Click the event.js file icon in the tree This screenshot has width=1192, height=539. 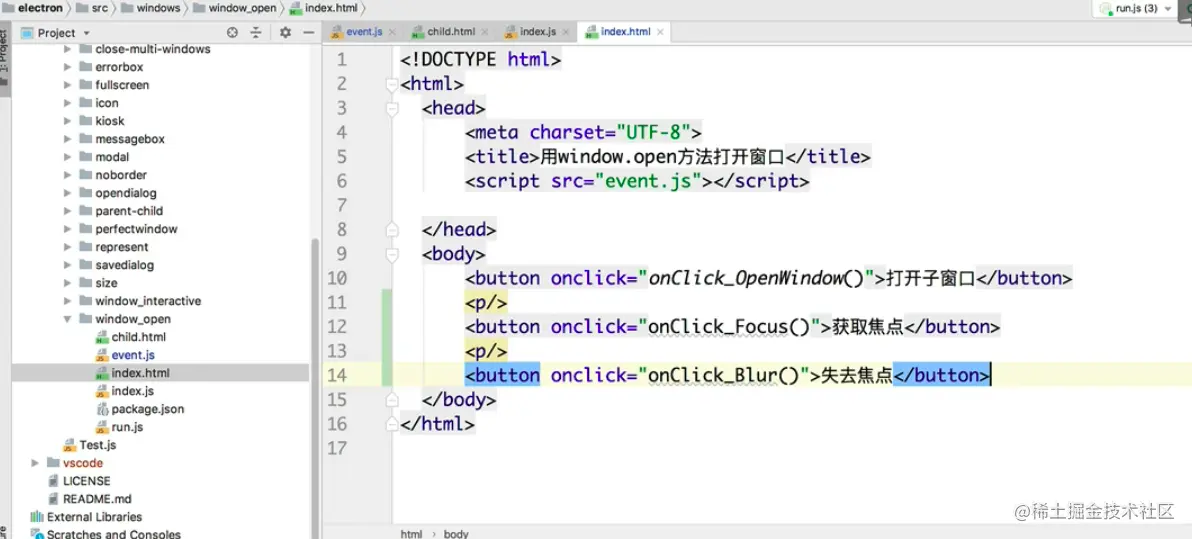click(102, 355)
